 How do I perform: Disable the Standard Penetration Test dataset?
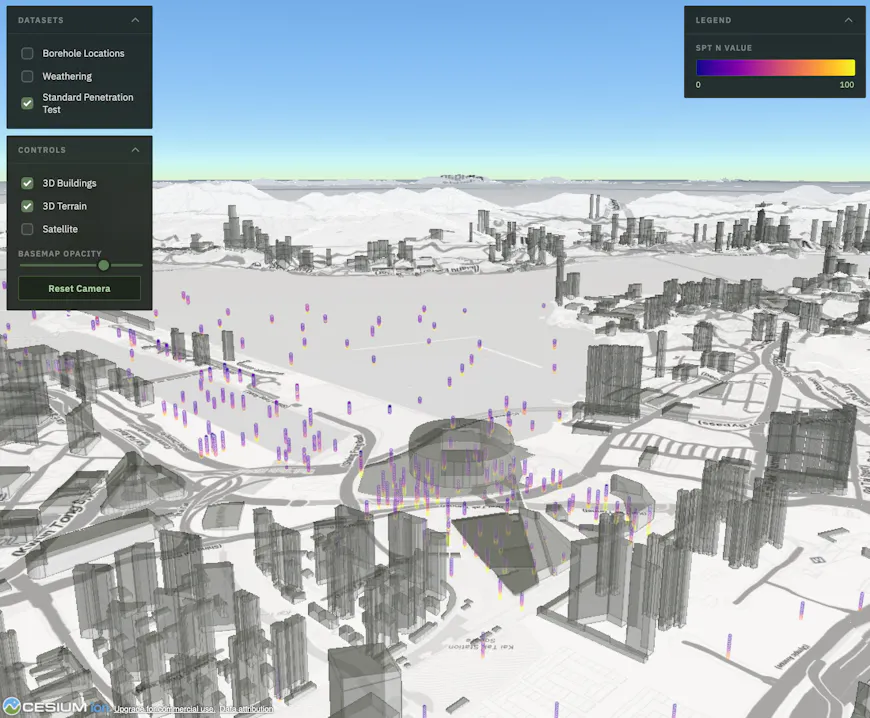(x=27, y=103)
